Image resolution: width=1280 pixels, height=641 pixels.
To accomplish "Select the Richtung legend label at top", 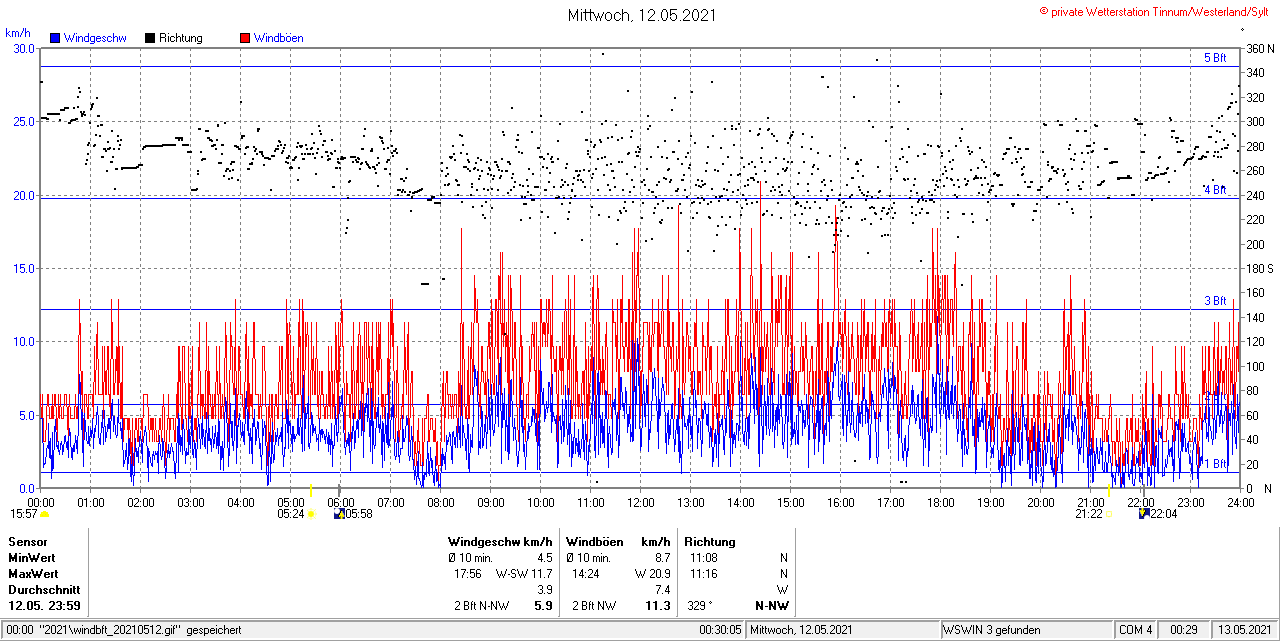I will coord(181,38).
